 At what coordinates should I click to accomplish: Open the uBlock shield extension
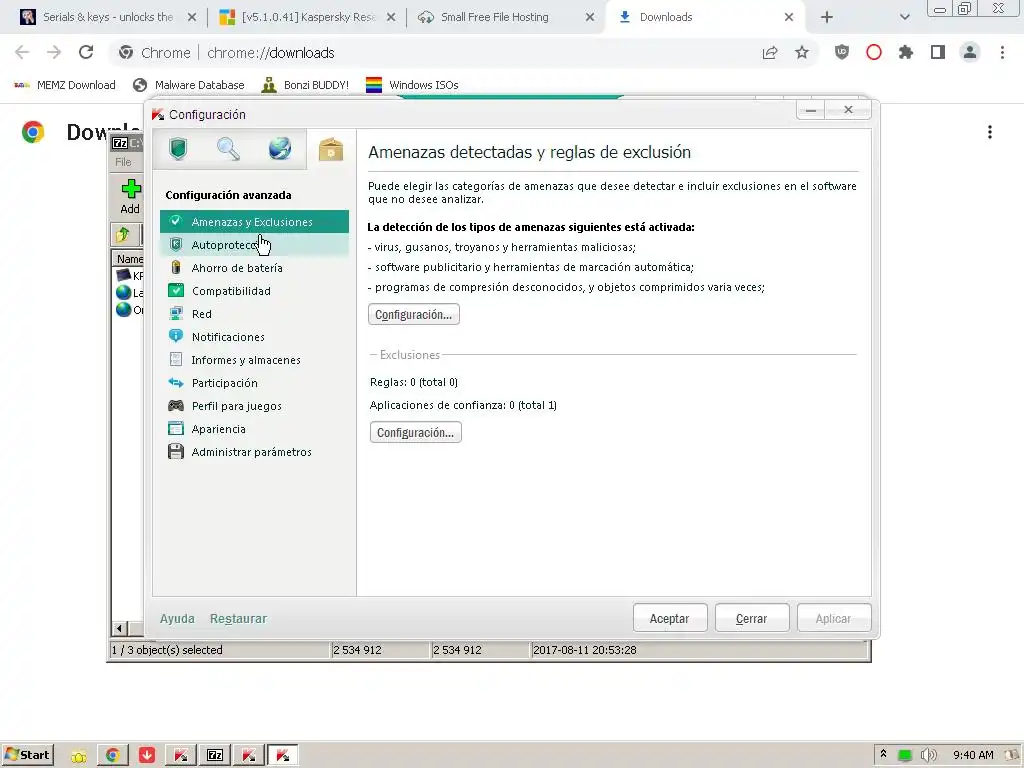coord(842,52)
